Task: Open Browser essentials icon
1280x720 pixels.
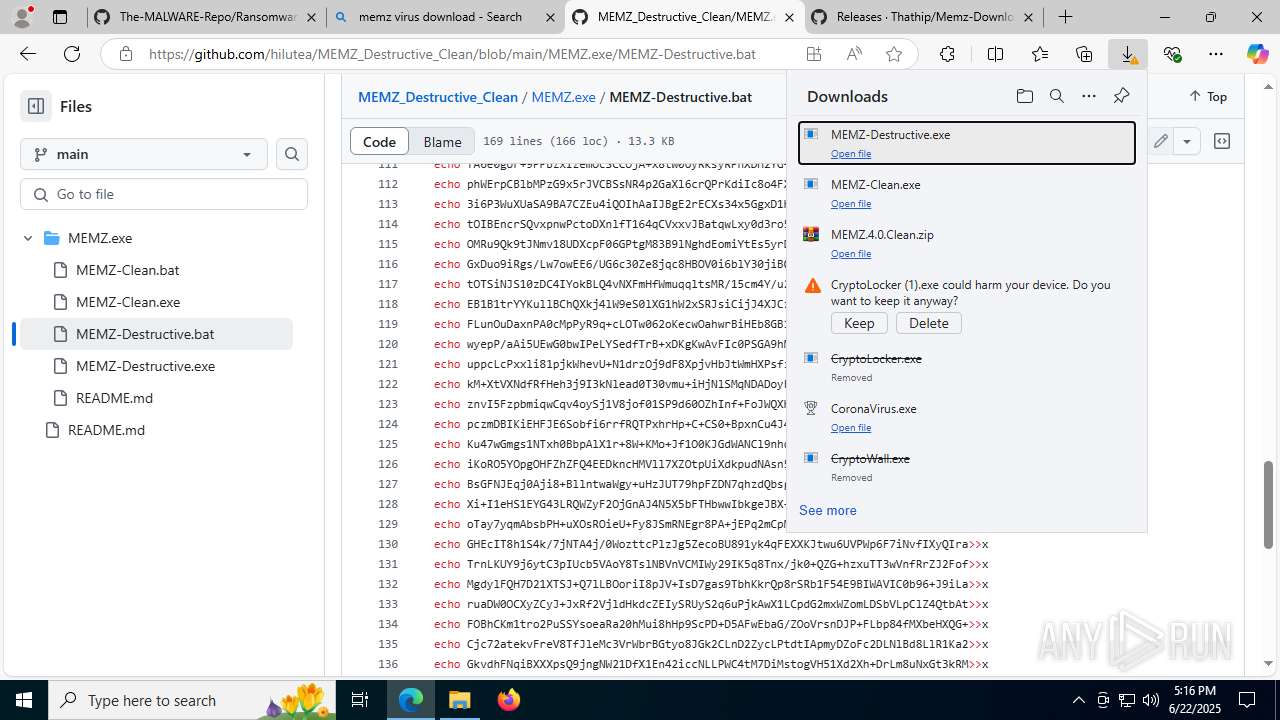Action: tap(1172, 55)
